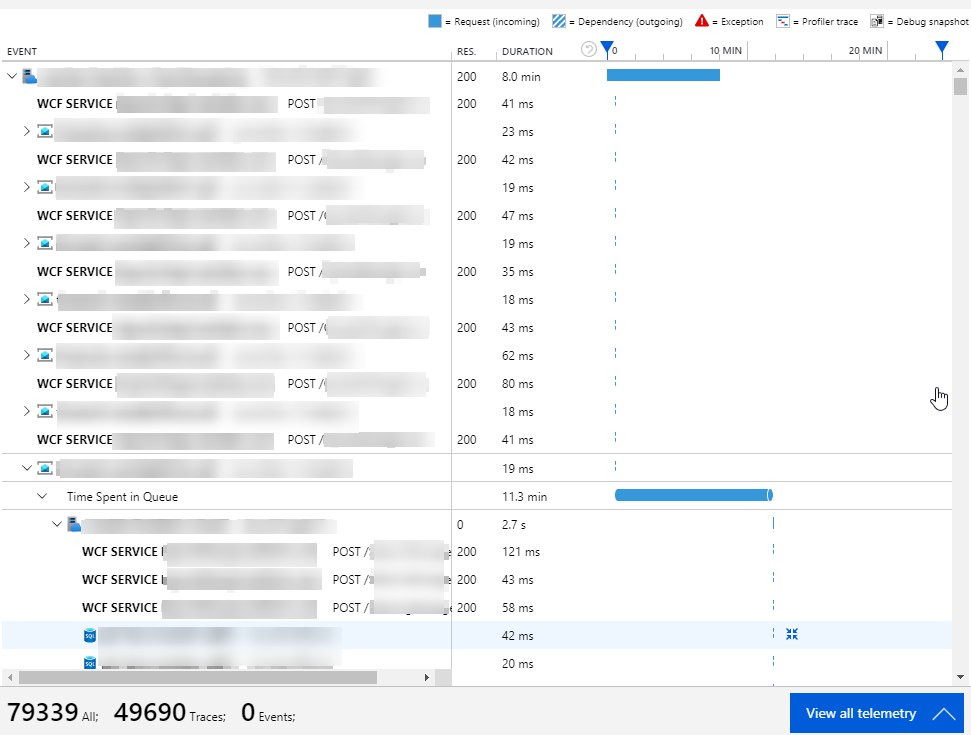This screenshot has height=735, width=971.
Task: Click the 11.3 min queue duration bar
Action: click(x=693, y=495)
